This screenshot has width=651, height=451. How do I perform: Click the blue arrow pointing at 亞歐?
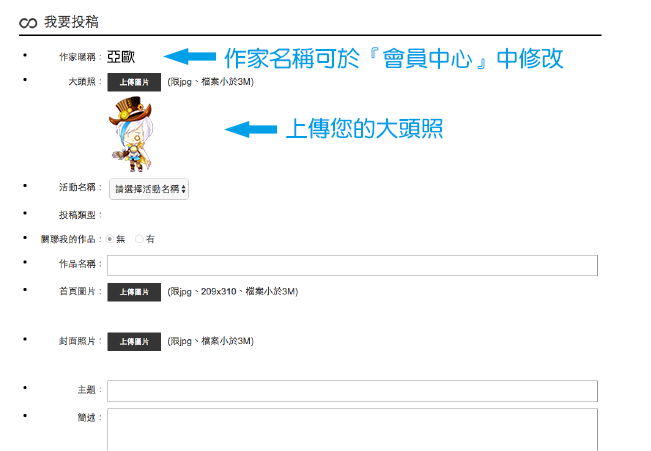click(190, 56)
